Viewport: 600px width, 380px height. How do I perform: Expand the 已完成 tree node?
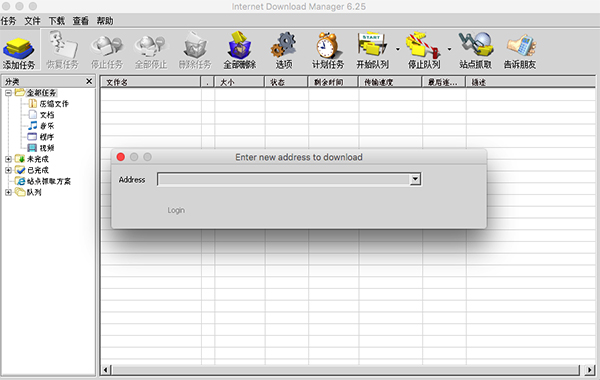[8, 170]
